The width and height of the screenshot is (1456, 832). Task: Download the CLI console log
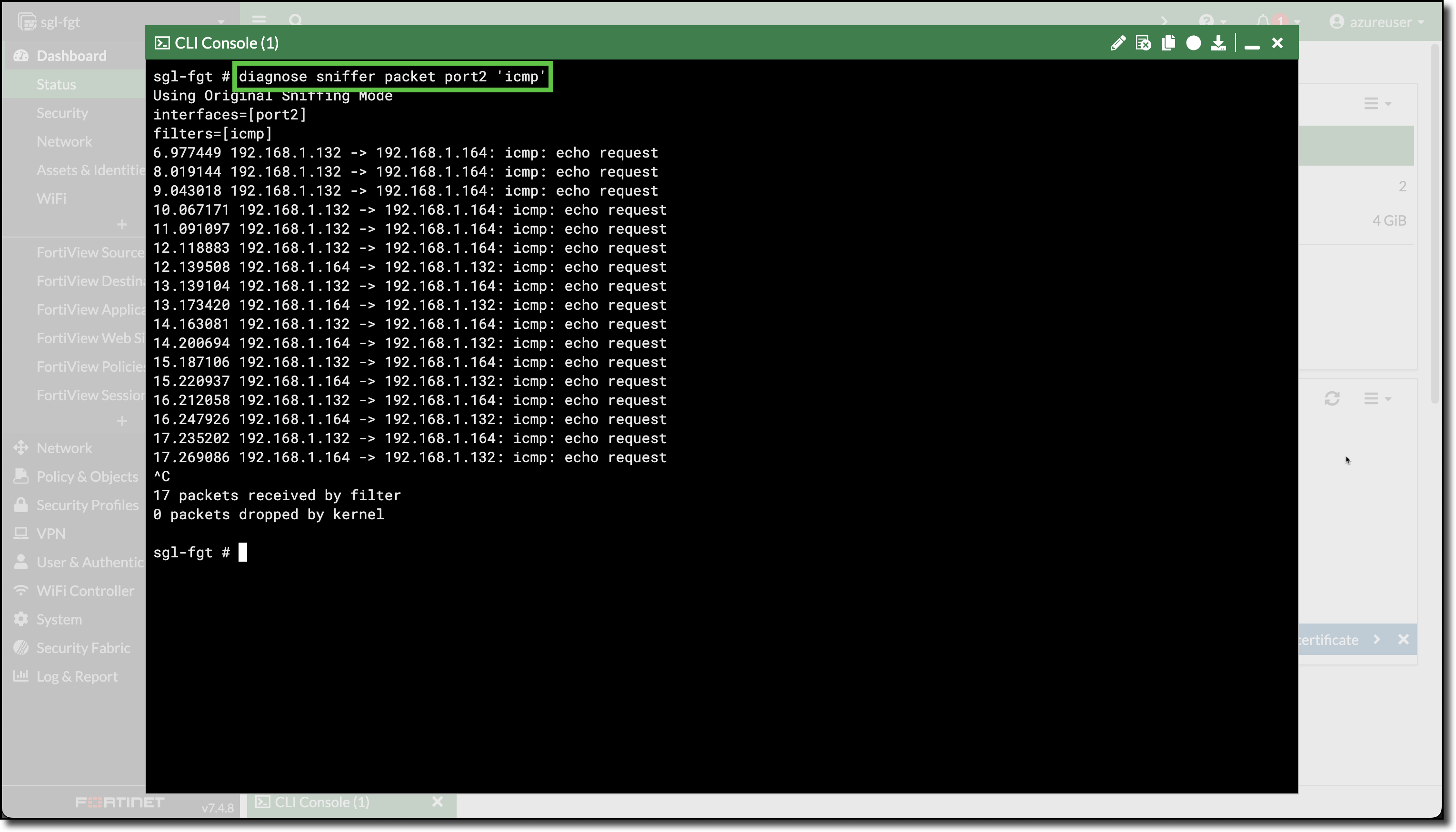pos(1219,43)
